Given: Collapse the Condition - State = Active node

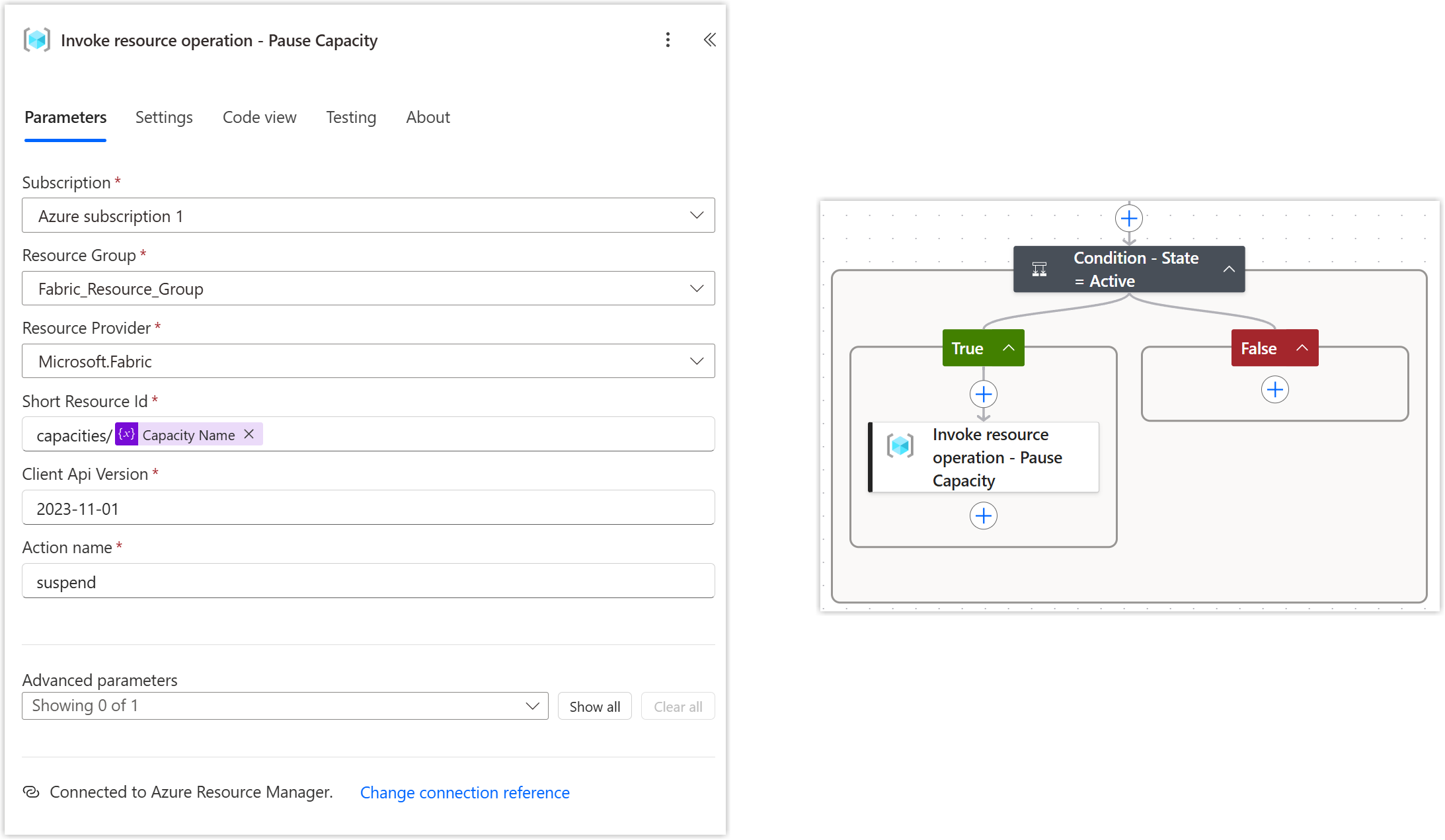Looking at the screenshot, I should [1229, 269].
